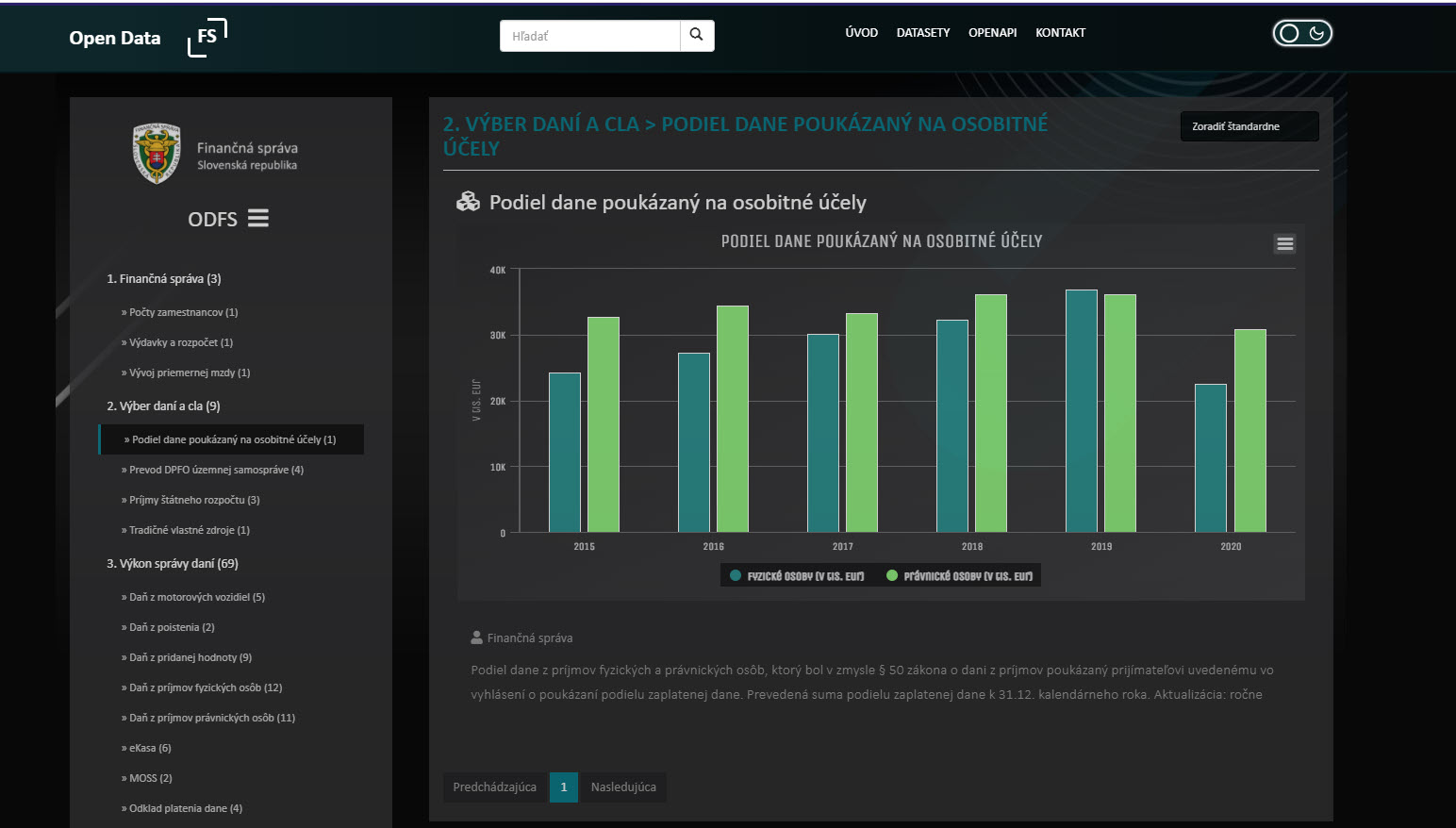Click the search magnifier icon
This screenshot has width=1456, height=828.
(696, 35)
